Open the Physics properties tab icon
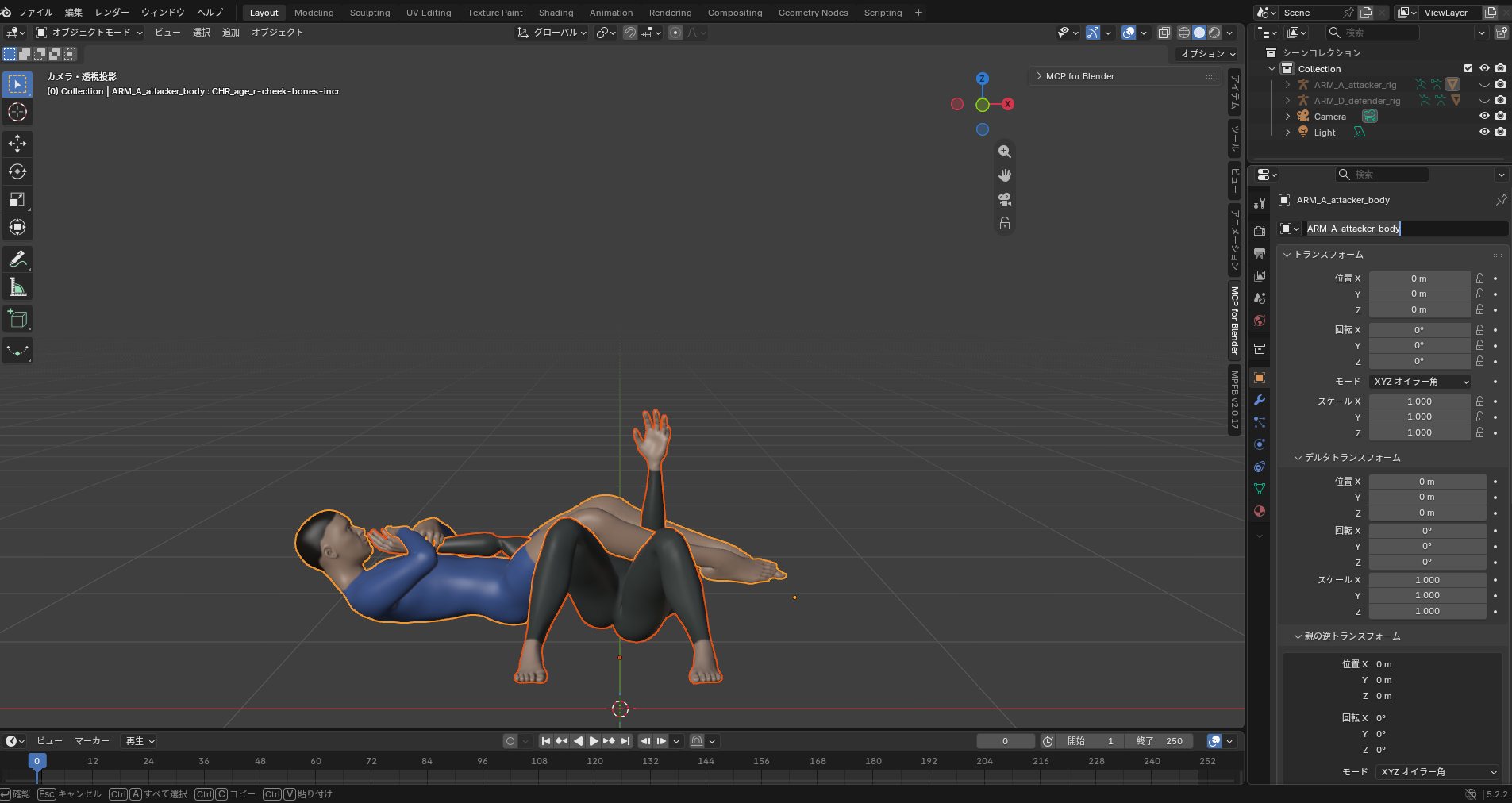The image size is (1512, 803). tap(1260, 444)
